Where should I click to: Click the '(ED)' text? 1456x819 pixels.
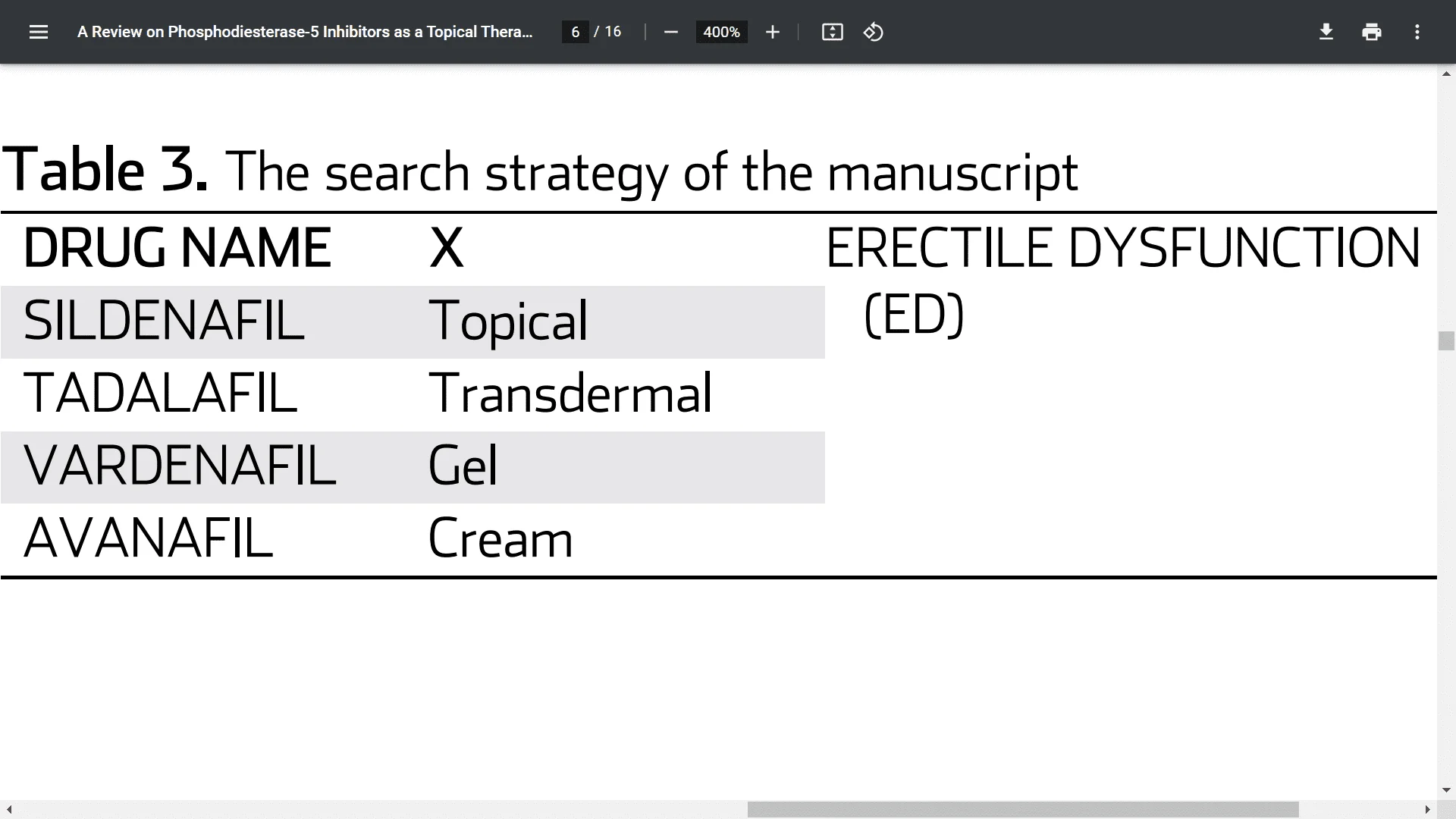click(914, 315)
